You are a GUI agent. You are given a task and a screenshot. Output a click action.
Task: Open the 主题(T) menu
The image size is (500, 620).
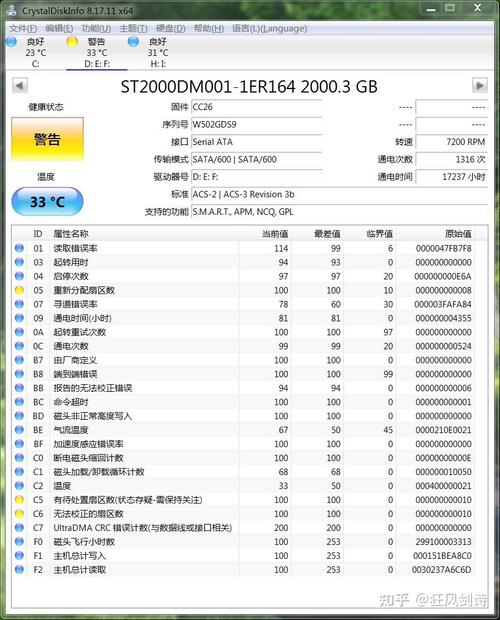pyautogui.click(x=133, y=28)
